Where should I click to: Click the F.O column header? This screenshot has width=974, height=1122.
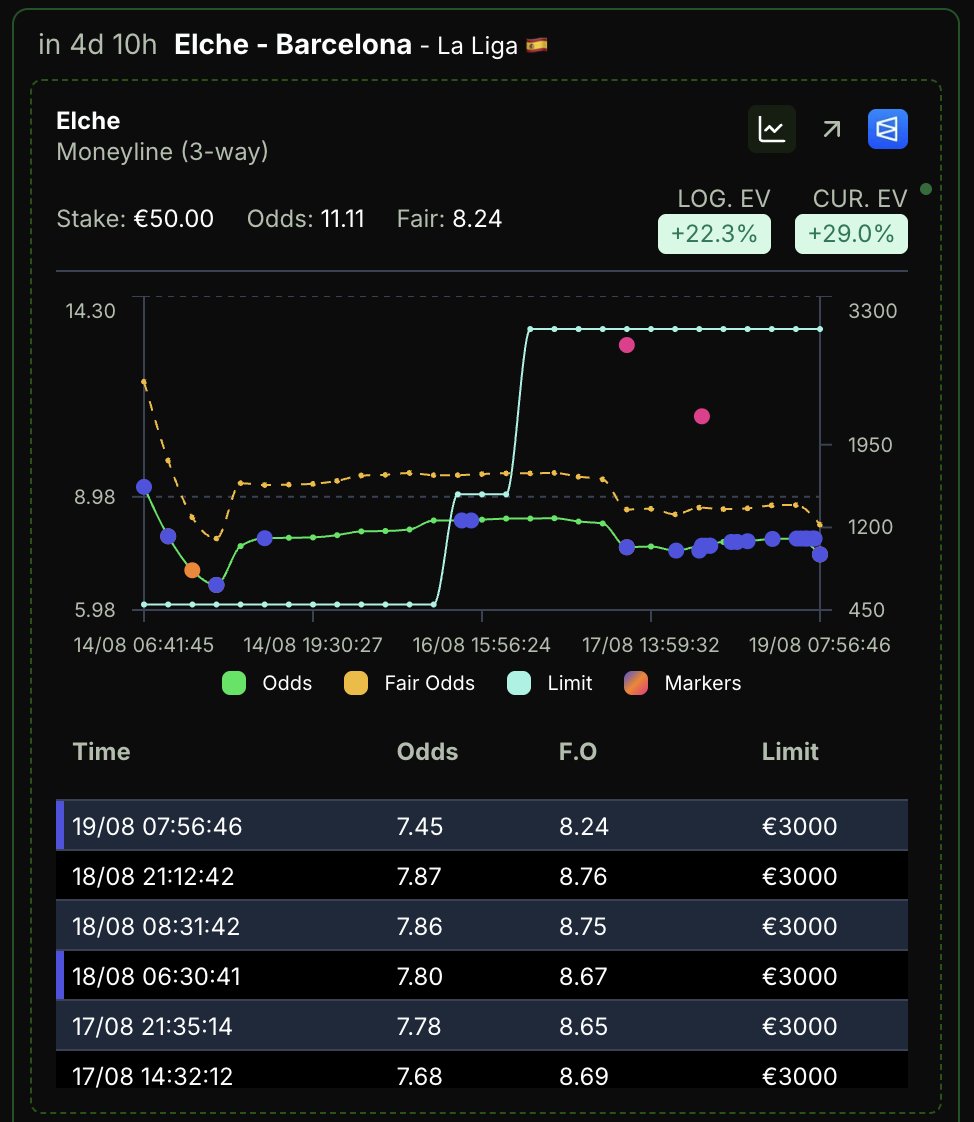[x=578, y=751]
